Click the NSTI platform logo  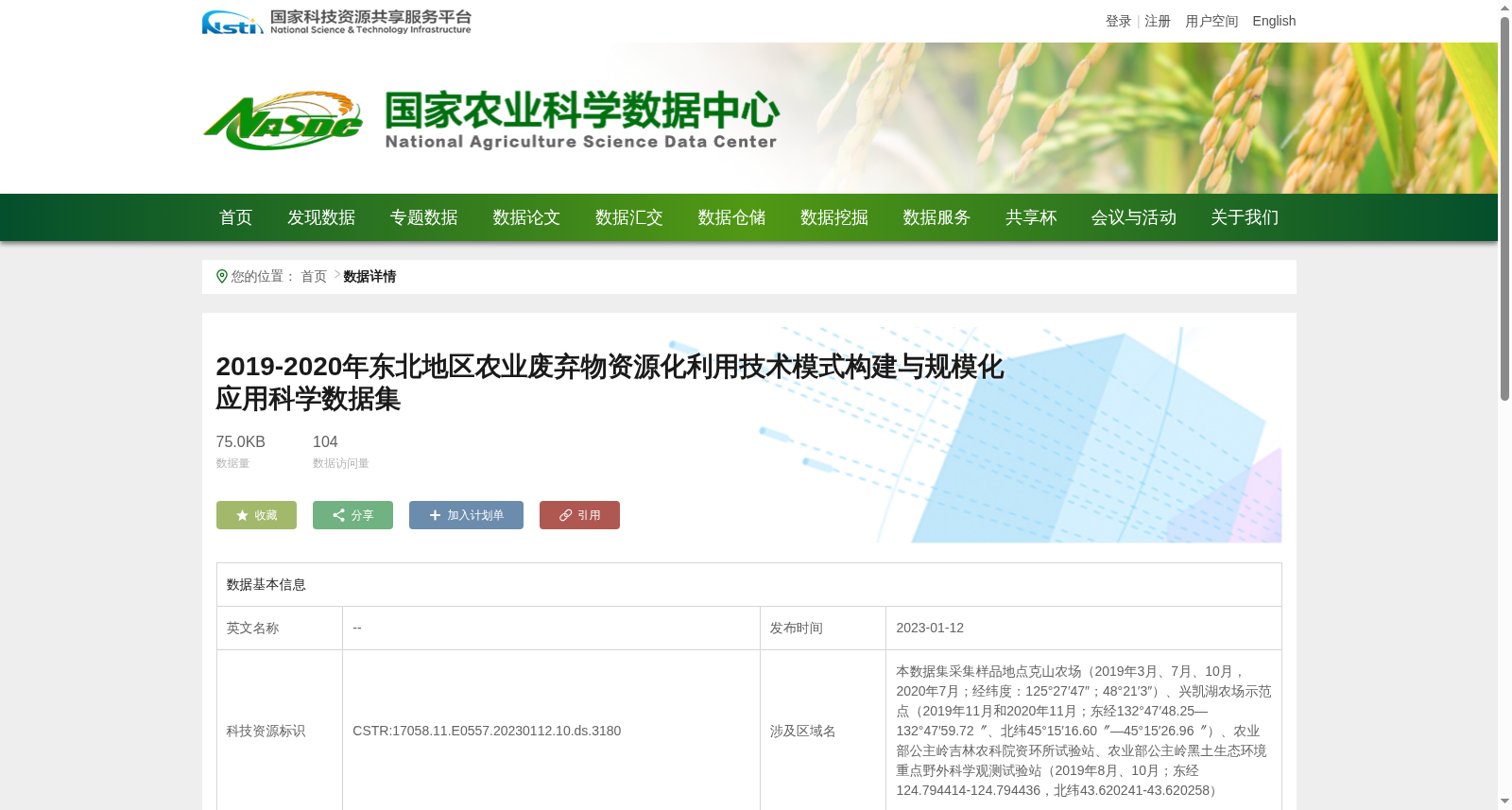(x=336, y=22)
